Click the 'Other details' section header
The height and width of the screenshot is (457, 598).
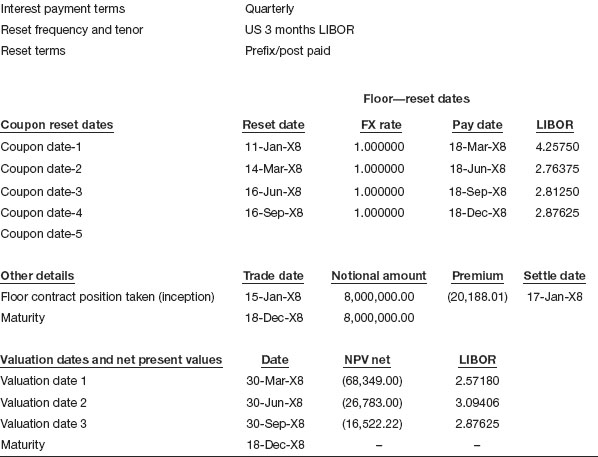[37, 276]
